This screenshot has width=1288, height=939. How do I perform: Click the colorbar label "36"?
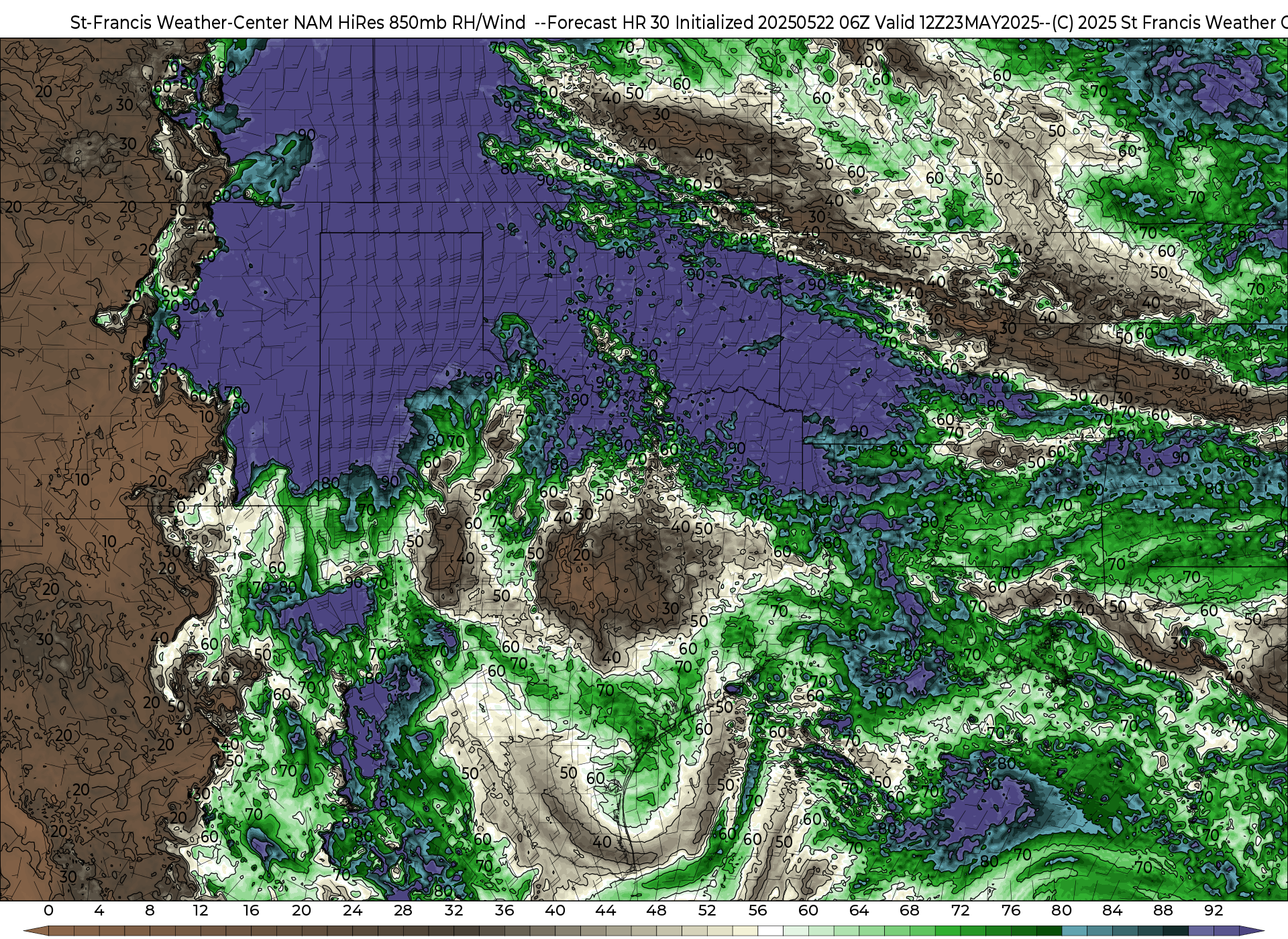(x=504, y=910)
